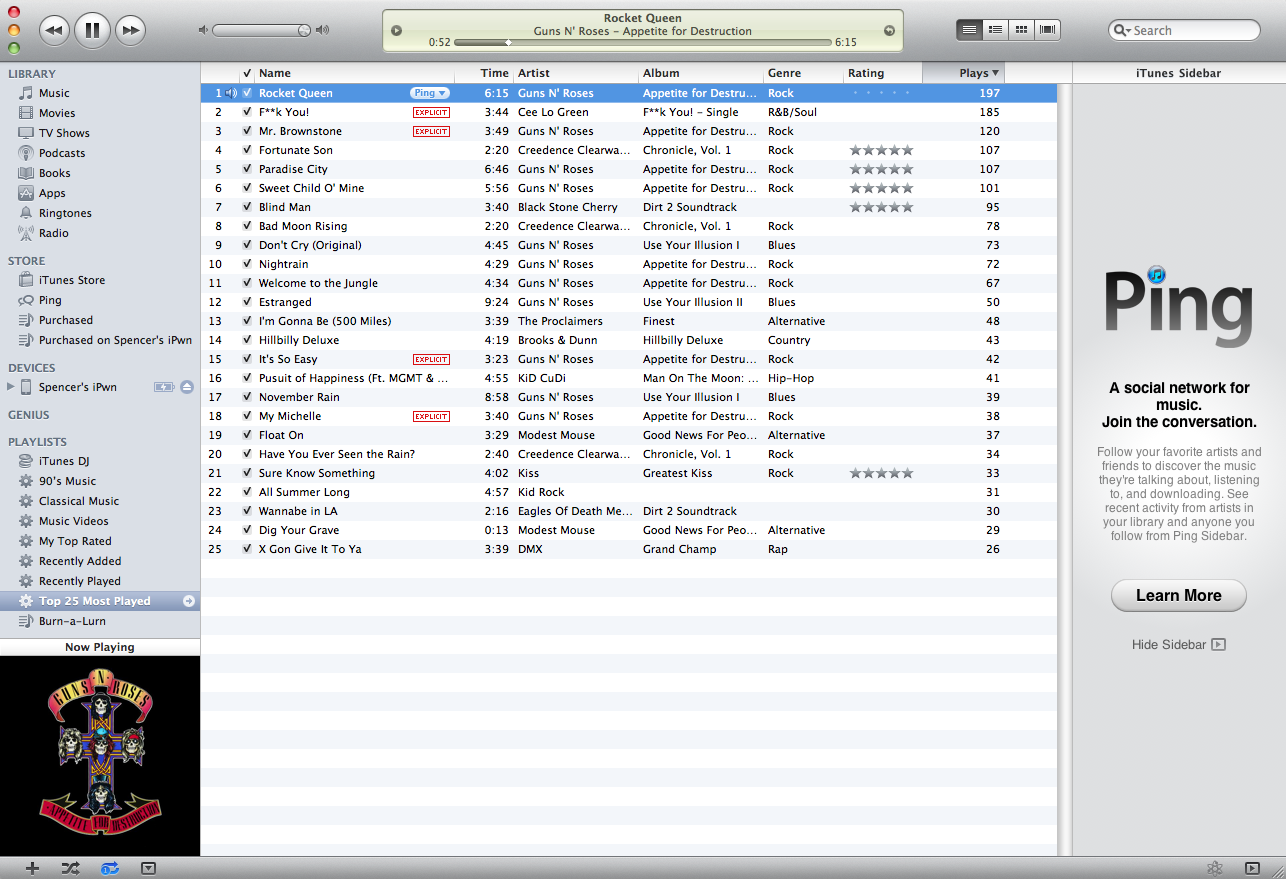Open the Genius atom button
This screenshot has width=1286, height=879.
point(1215,868)
